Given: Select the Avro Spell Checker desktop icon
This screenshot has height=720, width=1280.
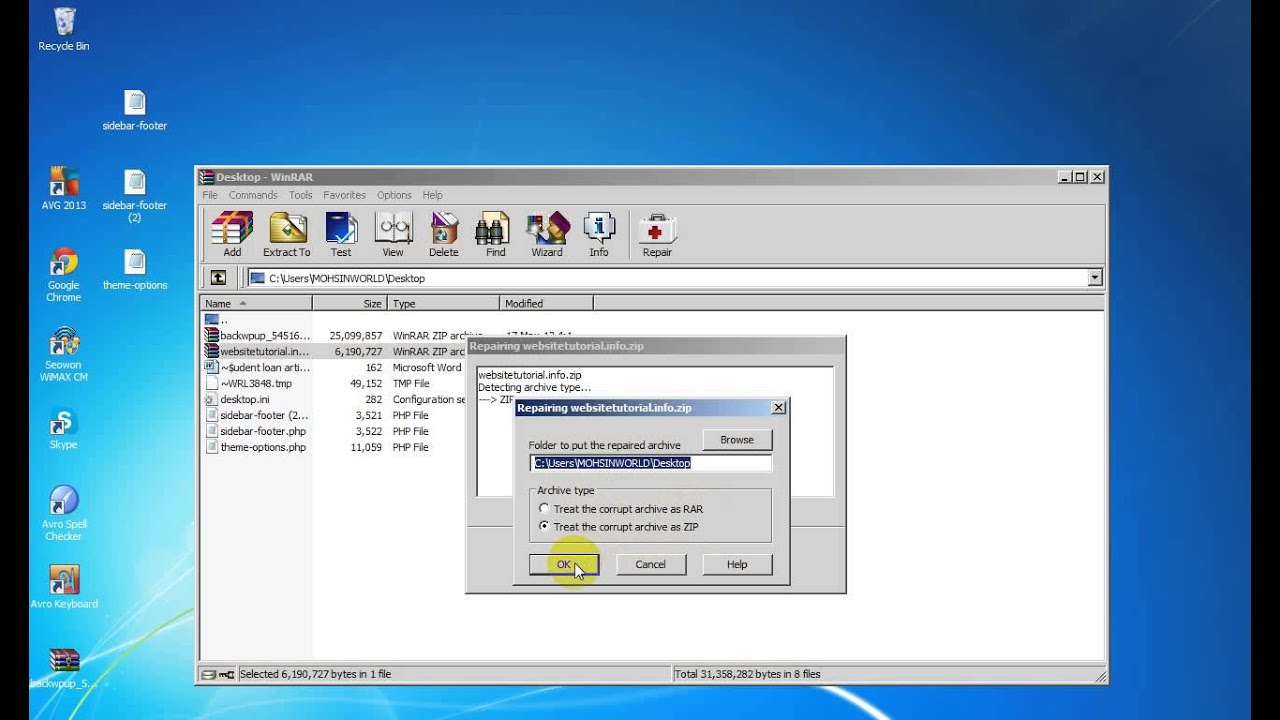Looking at the screenshot, I should pos(63,514).
